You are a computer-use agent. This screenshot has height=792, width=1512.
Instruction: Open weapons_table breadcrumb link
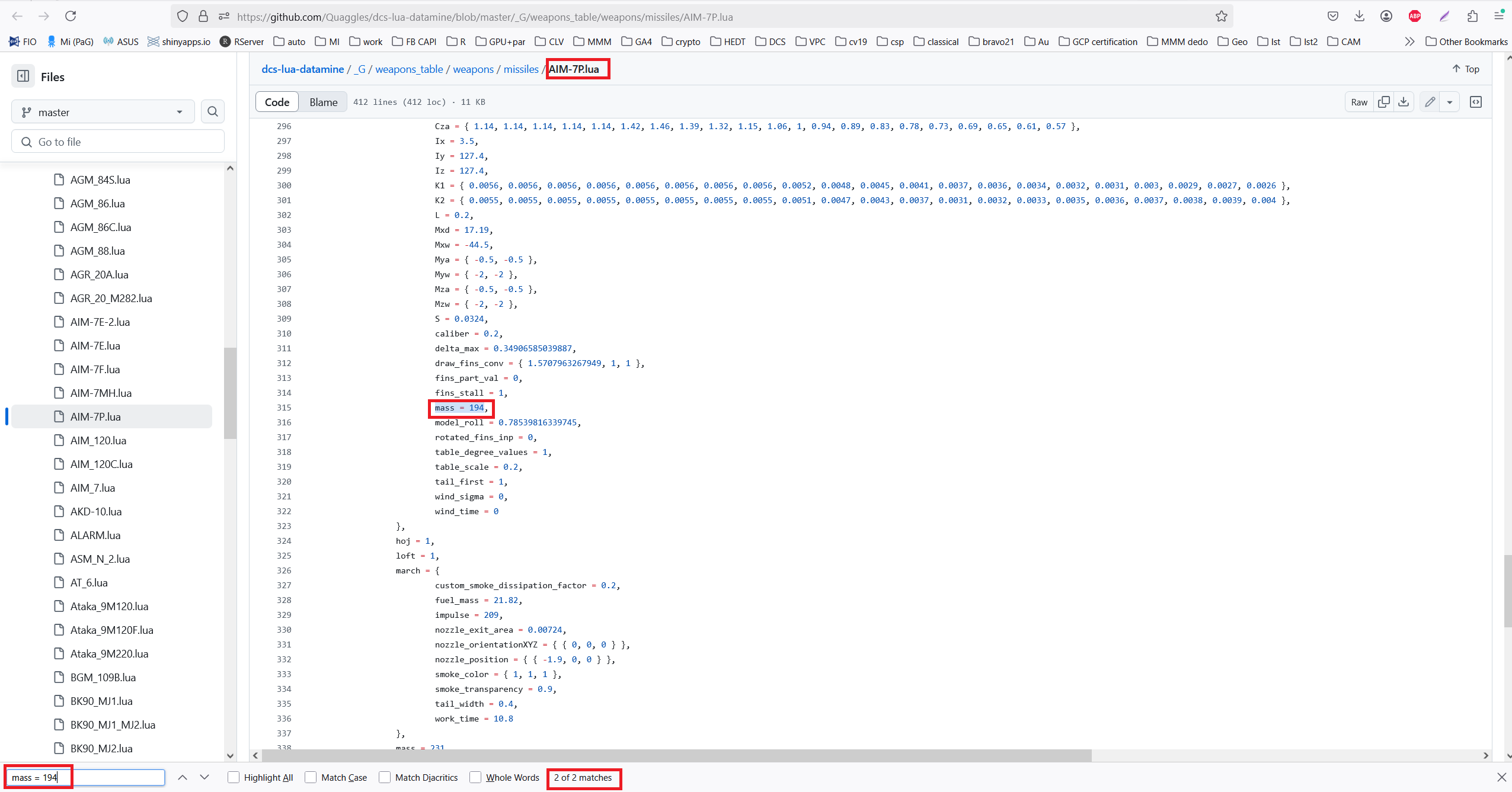pos(409,69)
